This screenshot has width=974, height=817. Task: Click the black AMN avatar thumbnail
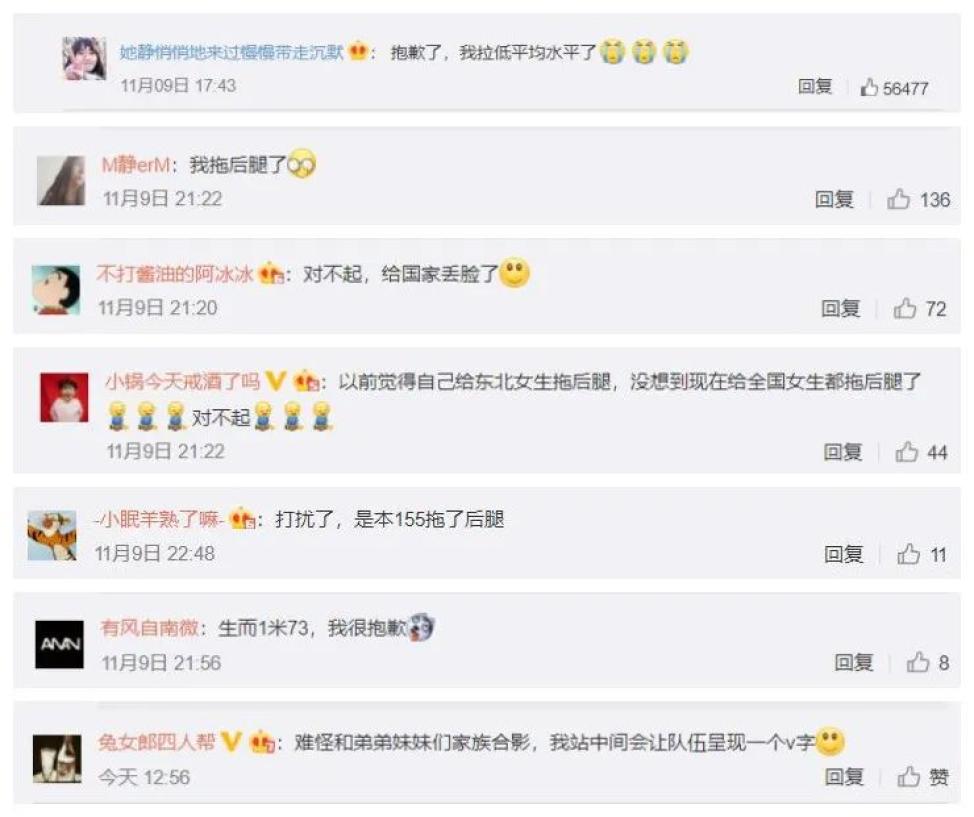60,644
